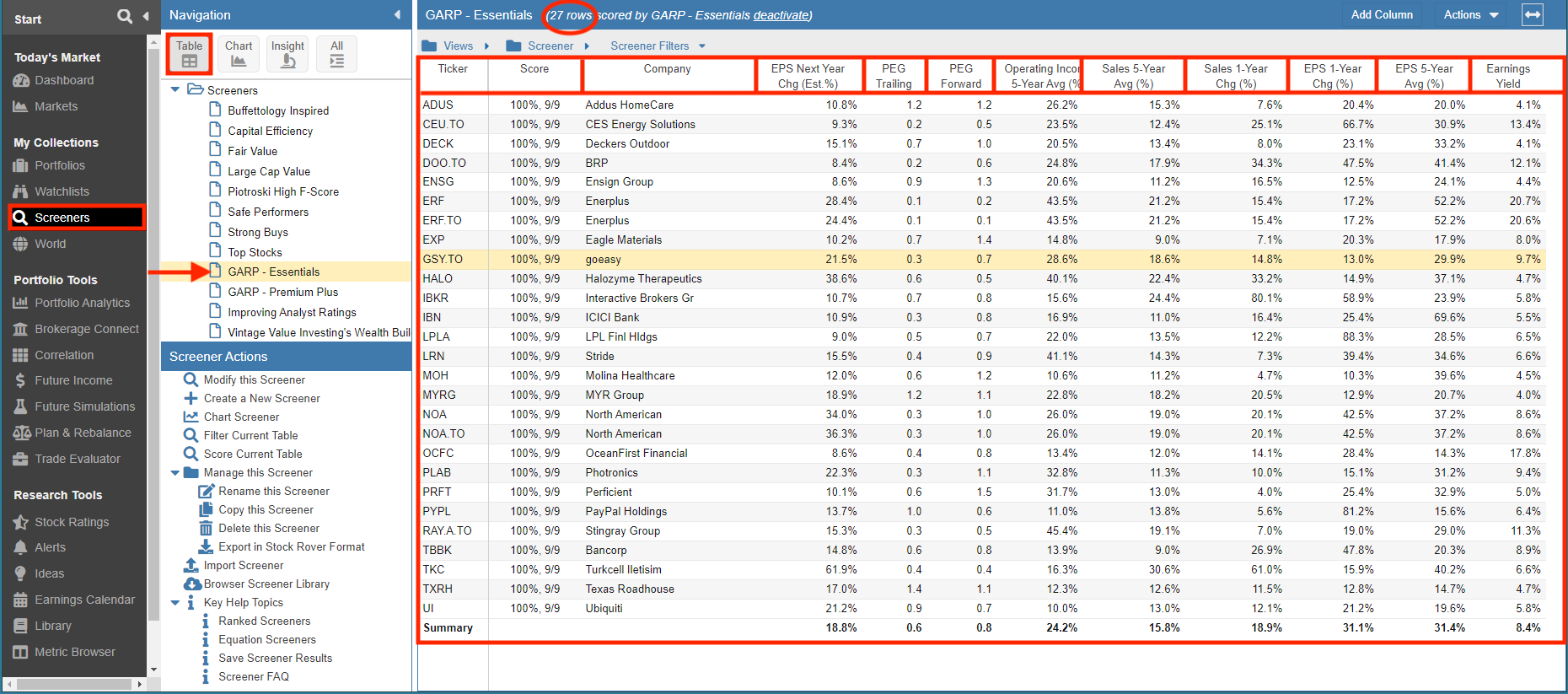Collapse Key Help Topics group
This screenshot has height=694, width=1568.
175,602
